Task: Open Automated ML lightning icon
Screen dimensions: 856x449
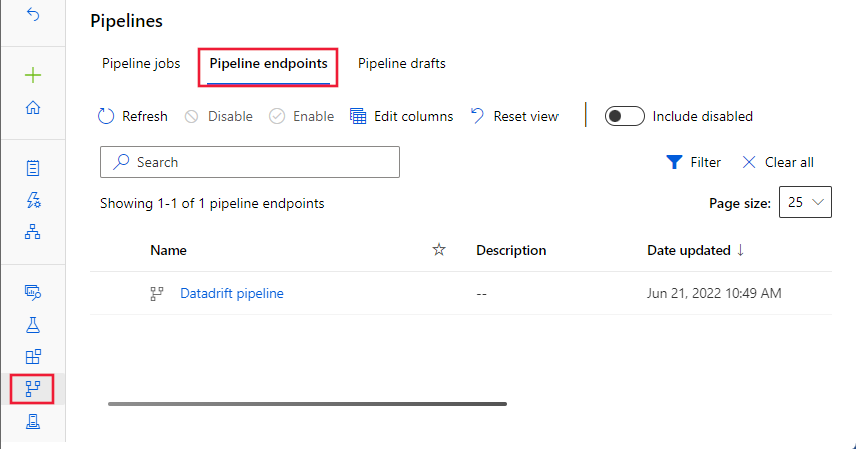Action: coord(33,200)
